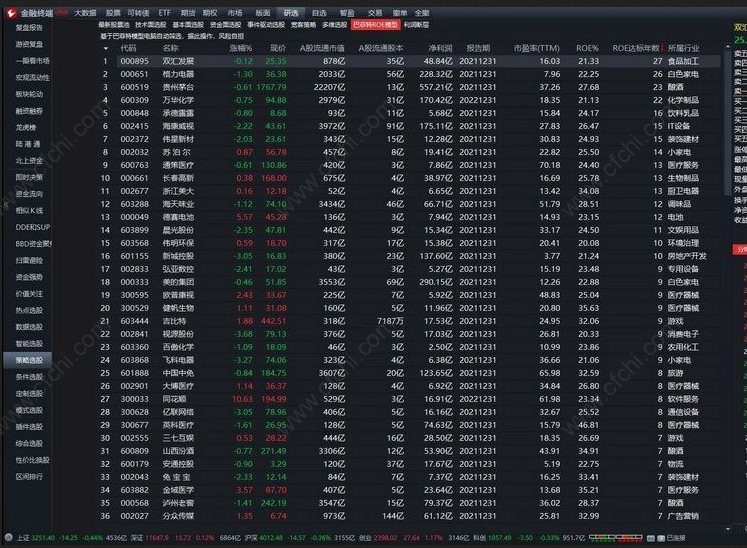The width and height of the screenshot is (747, 548).
Task: Open 龙虎榜 in the sidebar
Action: coord(26,128)
